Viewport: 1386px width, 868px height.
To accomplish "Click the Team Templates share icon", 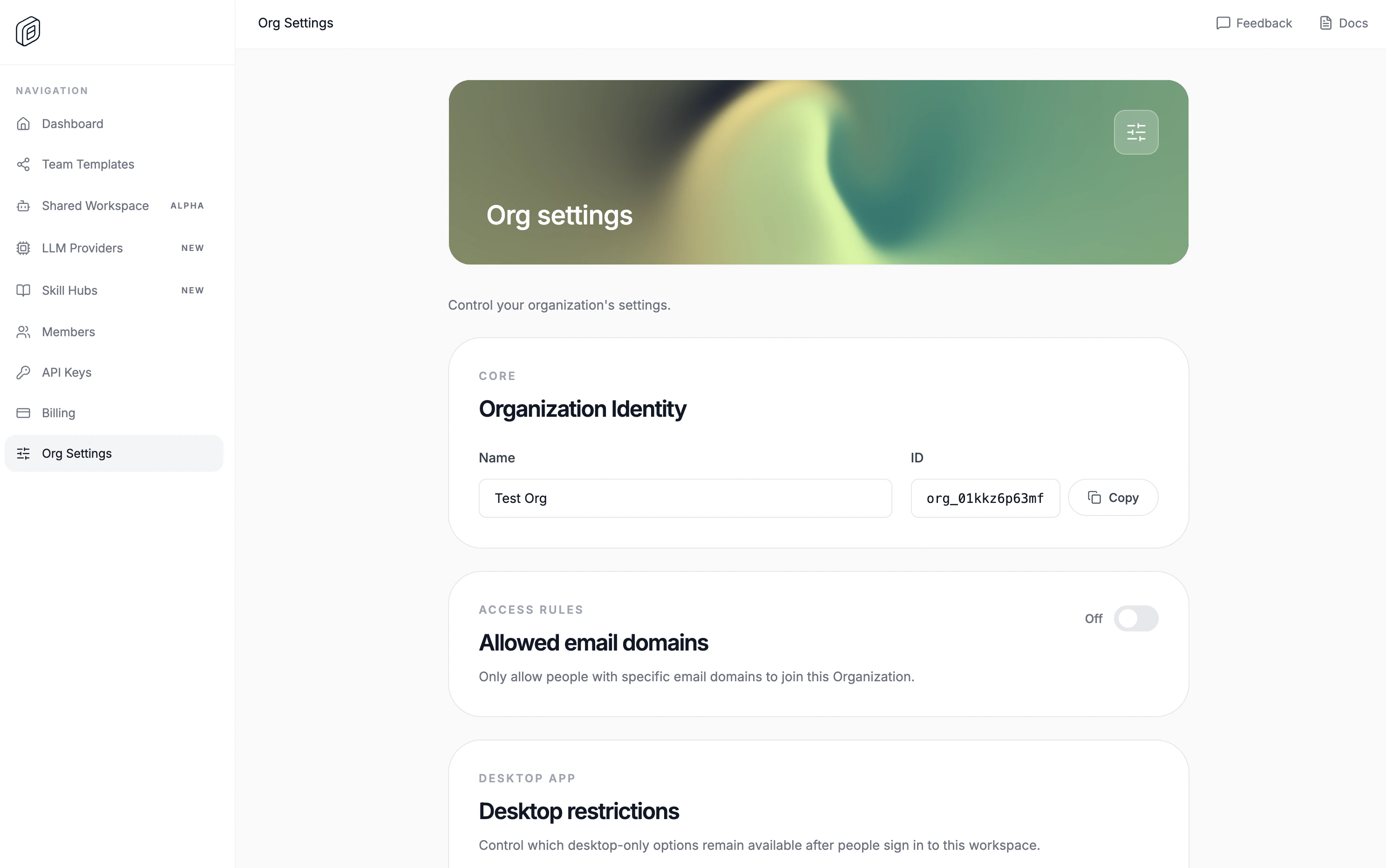I will (x=23, y=164).
